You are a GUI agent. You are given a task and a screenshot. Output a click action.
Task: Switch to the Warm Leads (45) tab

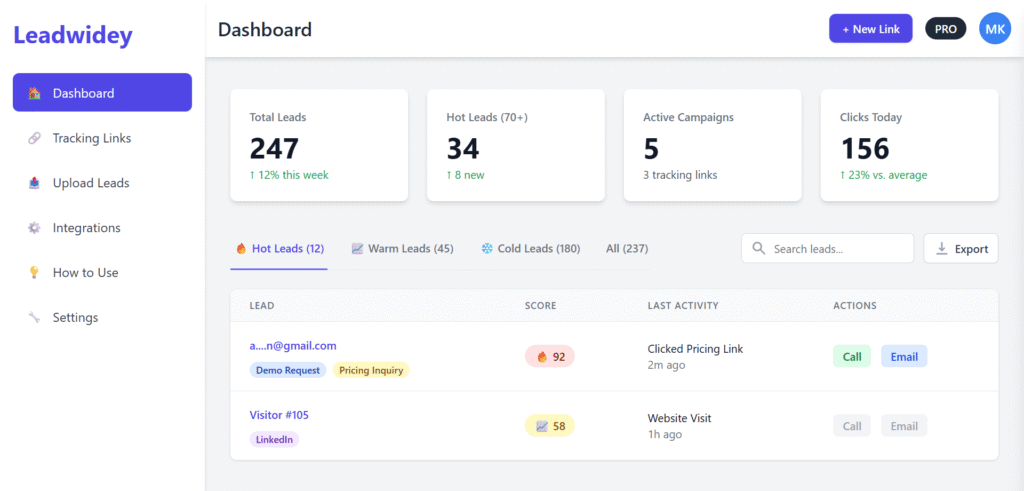(402, 249)
